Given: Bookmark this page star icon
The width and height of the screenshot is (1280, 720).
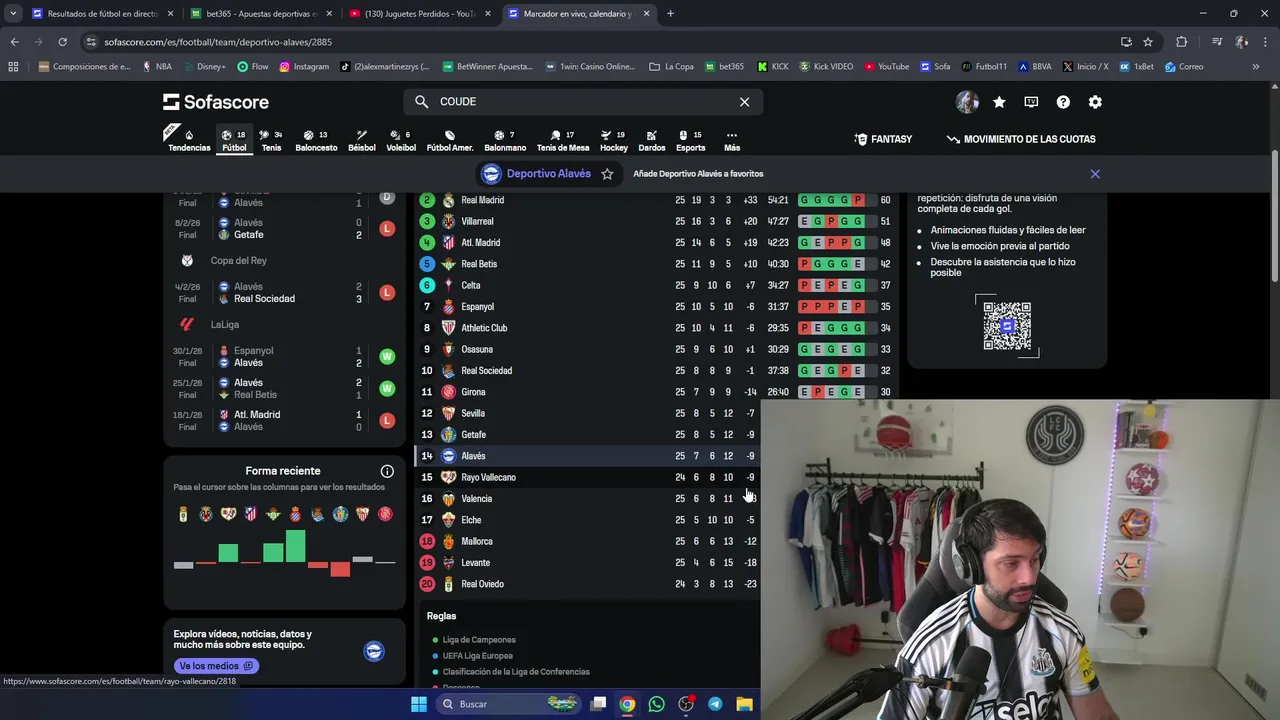Looking at the screenshot, I should [1148, 42].
